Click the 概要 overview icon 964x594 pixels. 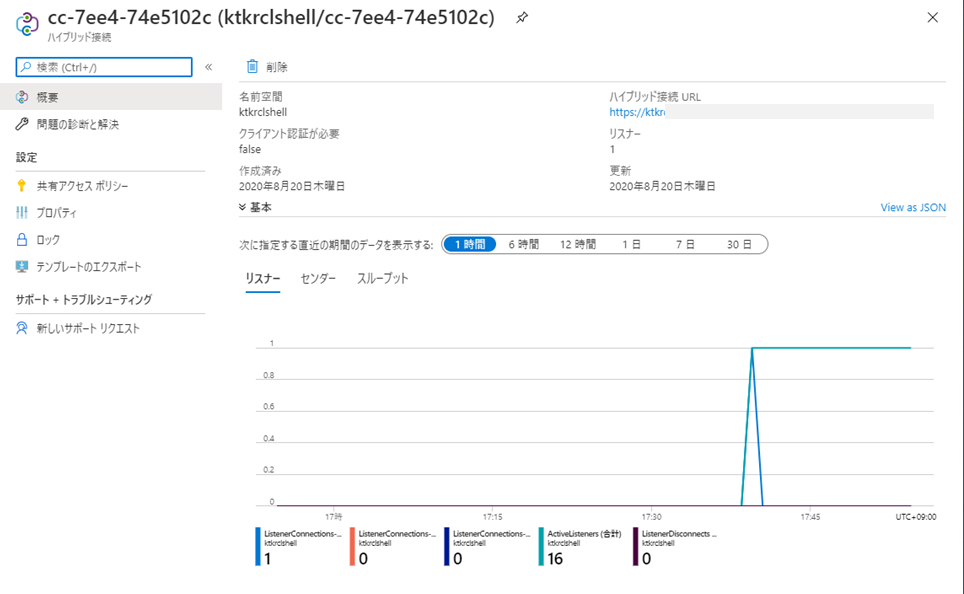pos(22,97)
